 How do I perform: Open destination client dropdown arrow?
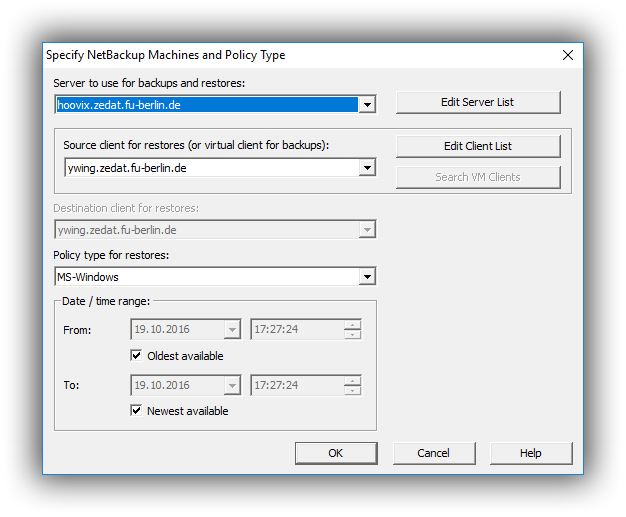[x=367, y=230]
